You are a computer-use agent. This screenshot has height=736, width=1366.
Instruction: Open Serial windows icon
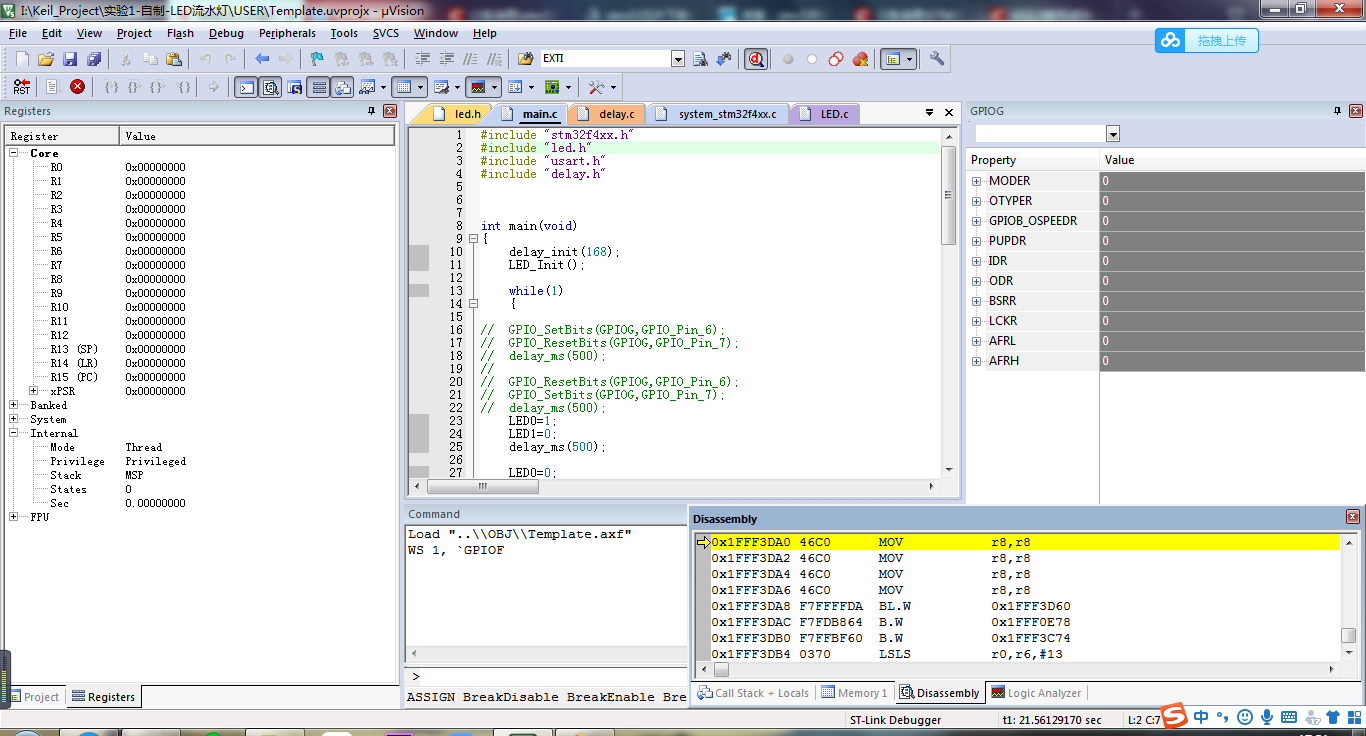click(x=442, y=87)
